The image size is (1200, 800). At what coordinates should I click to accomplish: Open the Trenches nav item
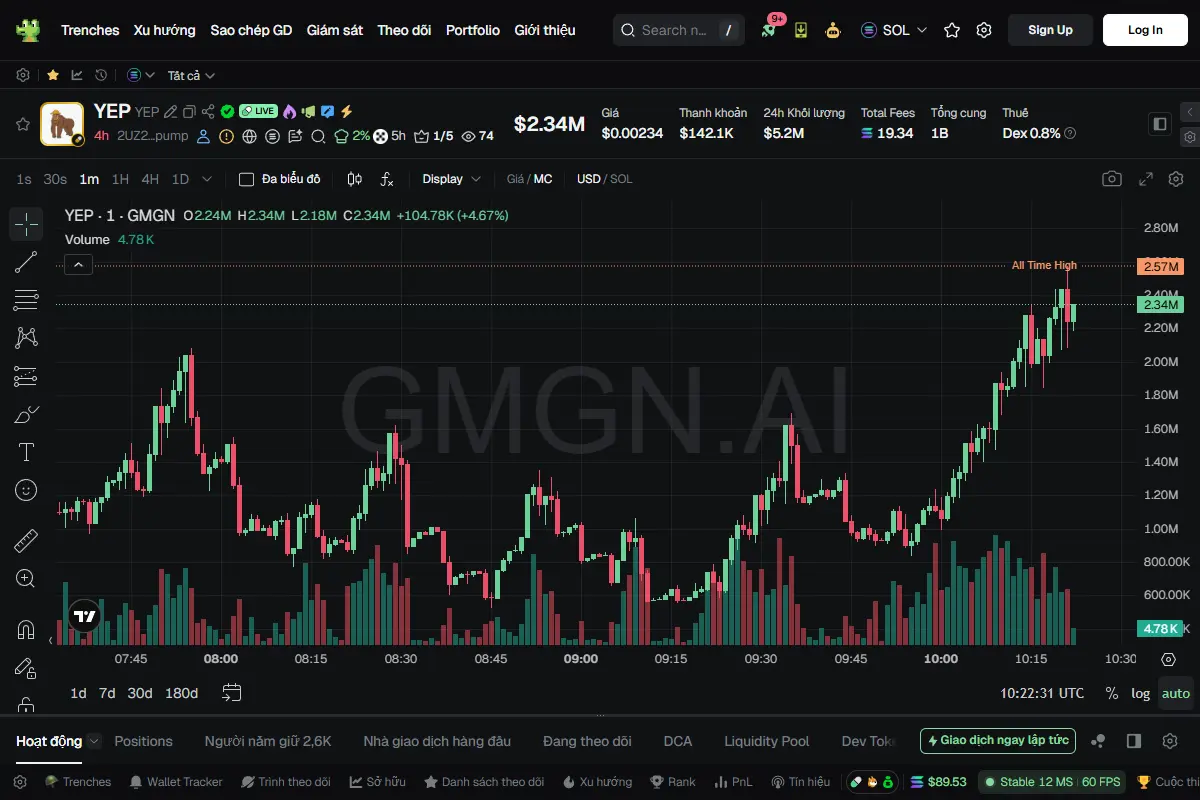(x=90, y=30)
